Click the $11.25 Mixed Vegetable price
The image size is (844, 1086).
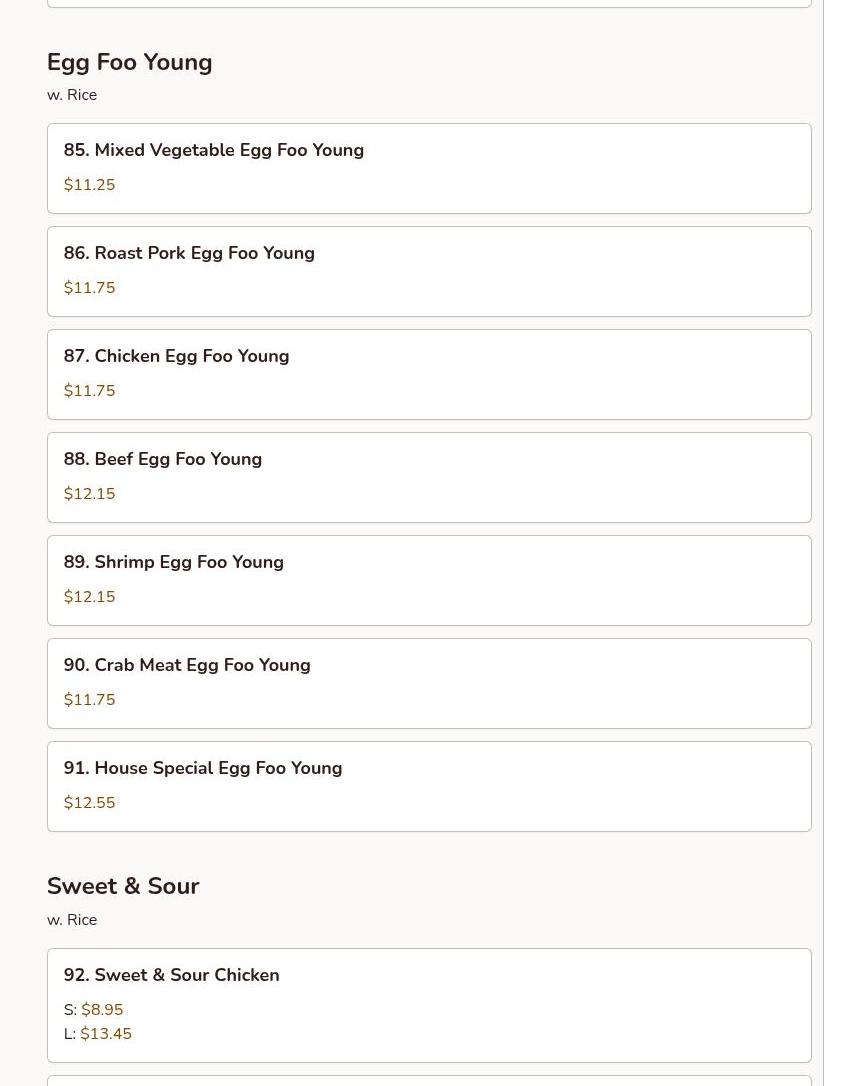(90, 185)
